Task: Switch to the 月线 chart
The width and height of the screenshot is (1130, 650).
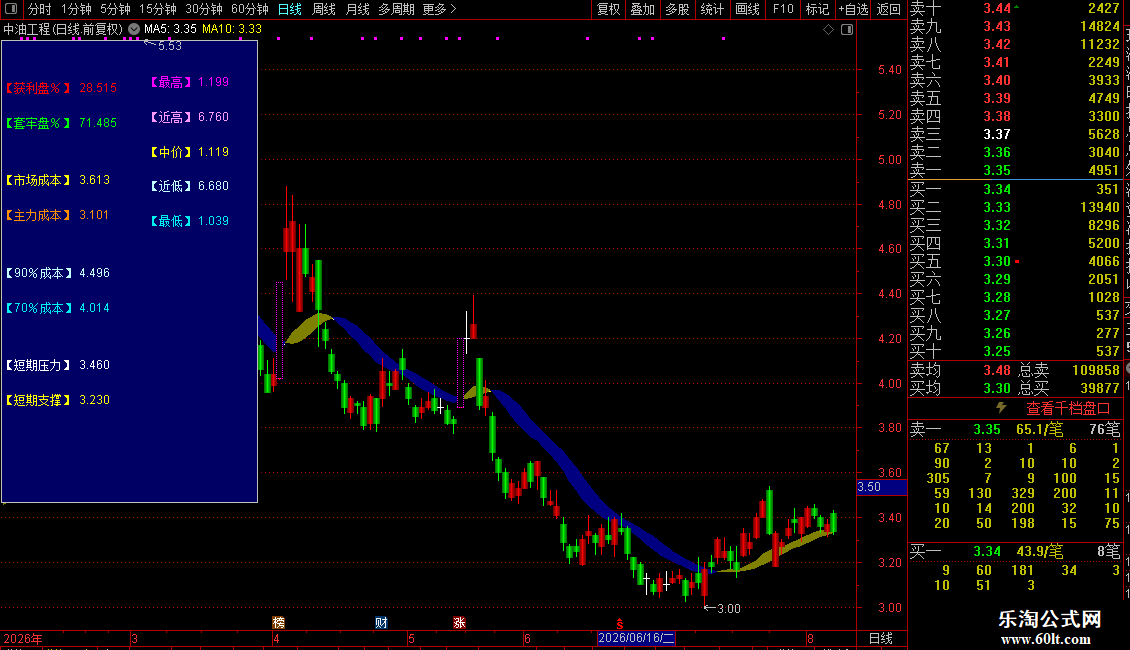Action: tap(357, 9)
